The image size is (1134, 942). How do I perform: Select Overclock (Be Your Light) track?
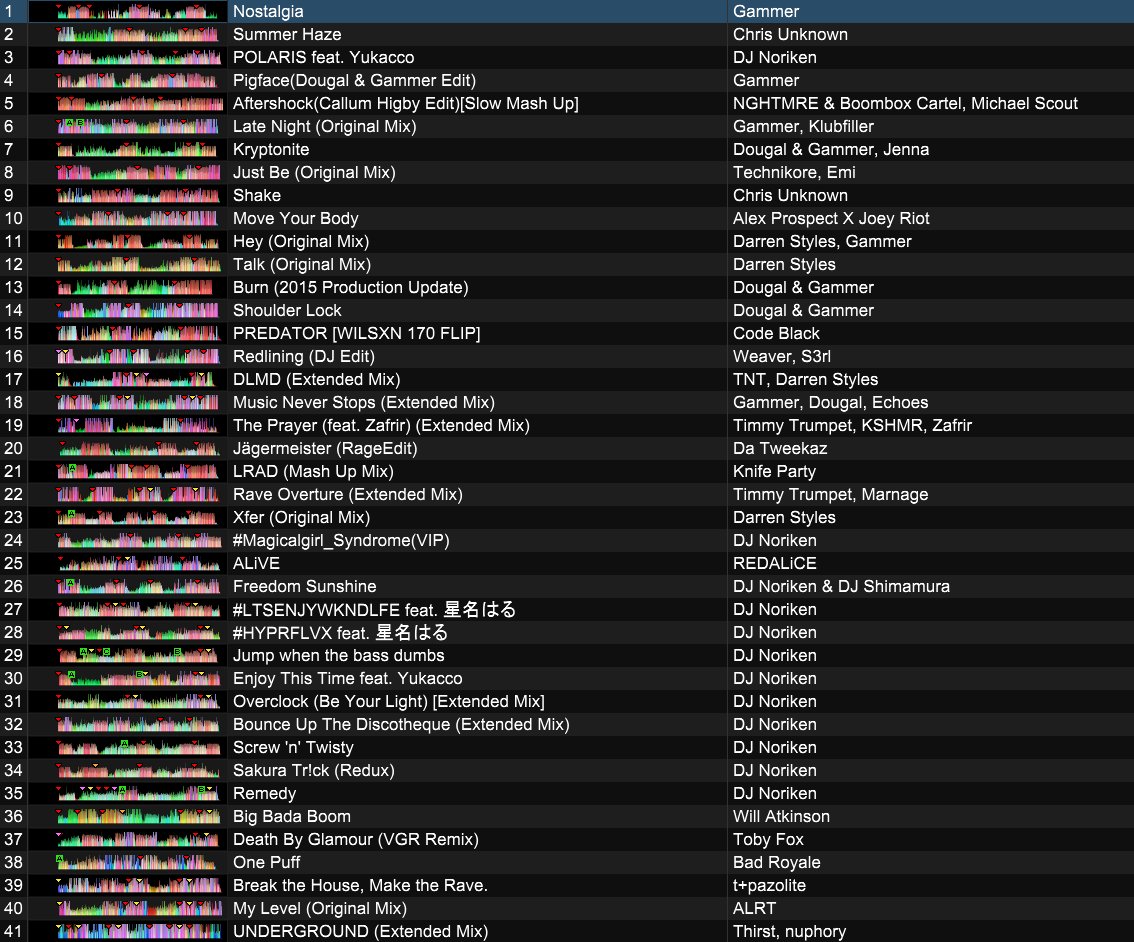click(x=388, y=701)
